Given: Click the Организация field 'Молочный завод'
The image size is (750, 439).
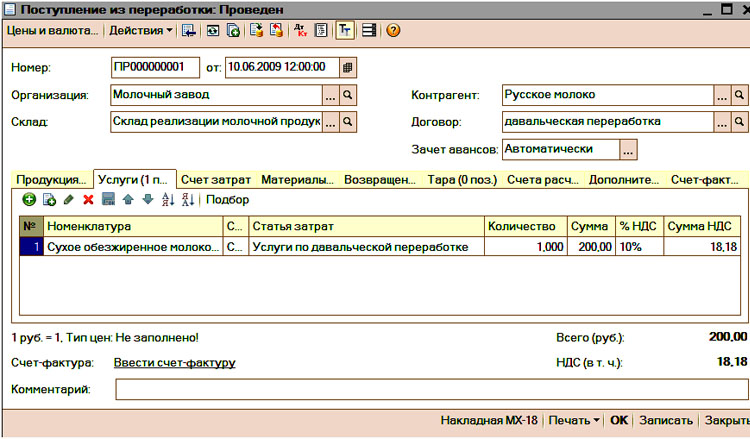Looking at the screenshot, I should pyautogui.click(x=216, y=95).
